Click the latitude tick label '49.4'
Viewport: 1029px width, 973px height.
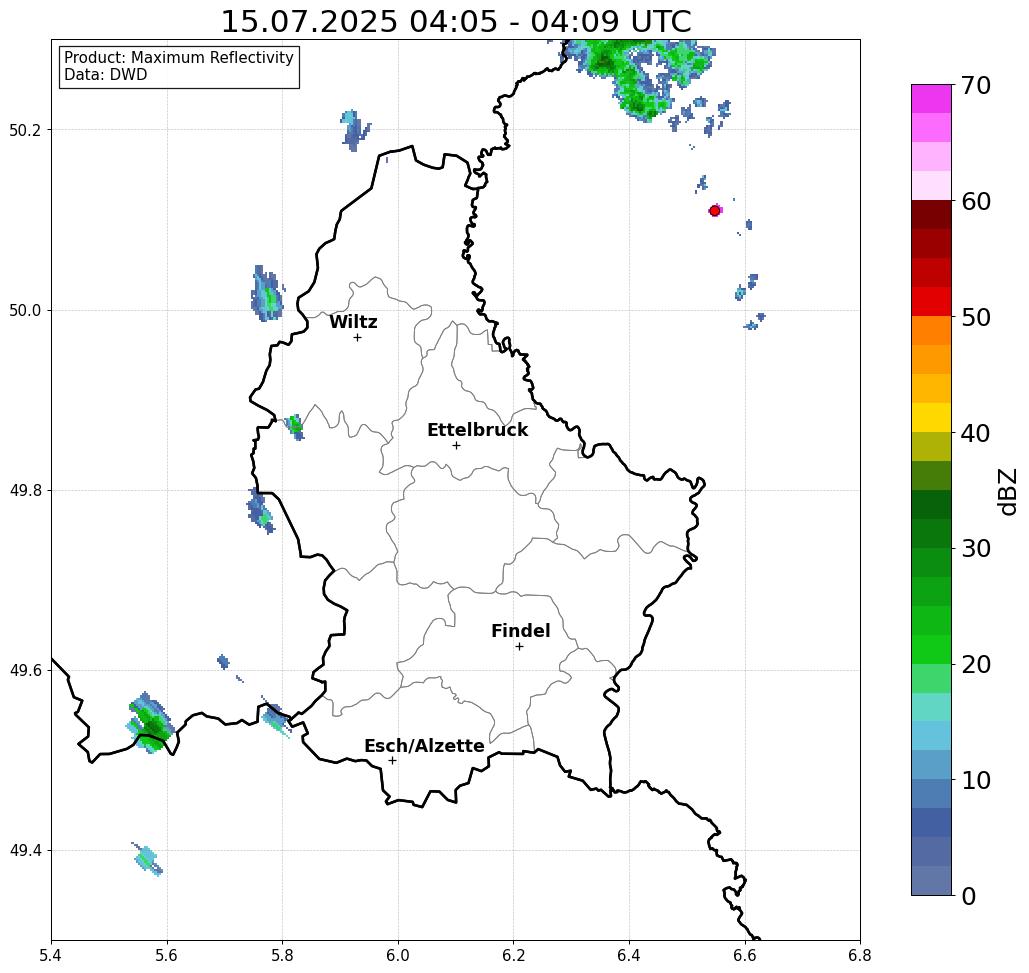pos(25,851)
